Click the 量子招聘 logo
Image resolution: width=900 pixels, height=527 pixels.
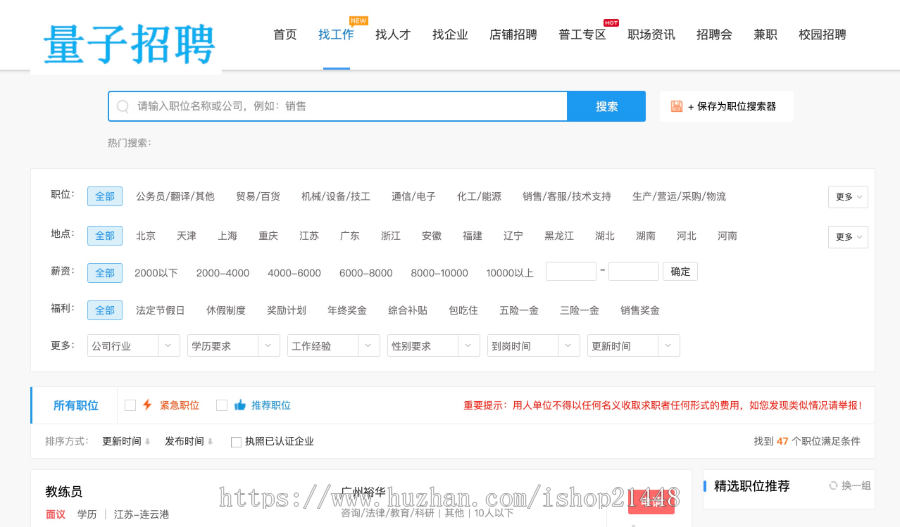click(x=129, y=44)
